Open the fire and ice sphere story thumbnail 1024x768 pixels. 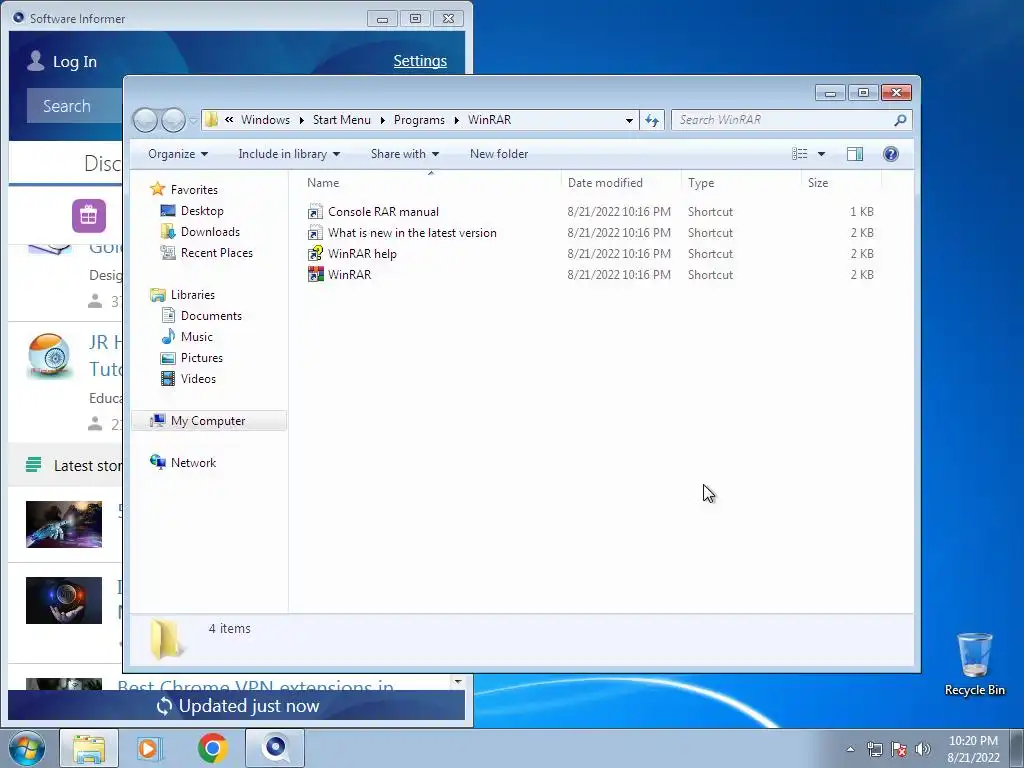64,600
